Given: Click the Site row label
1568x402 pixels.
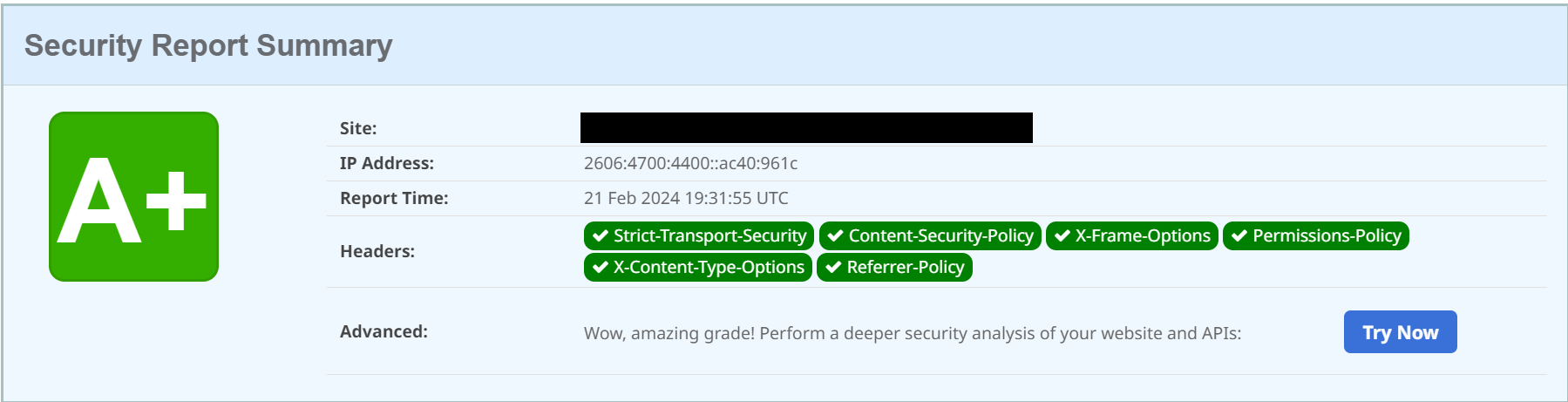Looking at the screenshot, I should 358,128.
